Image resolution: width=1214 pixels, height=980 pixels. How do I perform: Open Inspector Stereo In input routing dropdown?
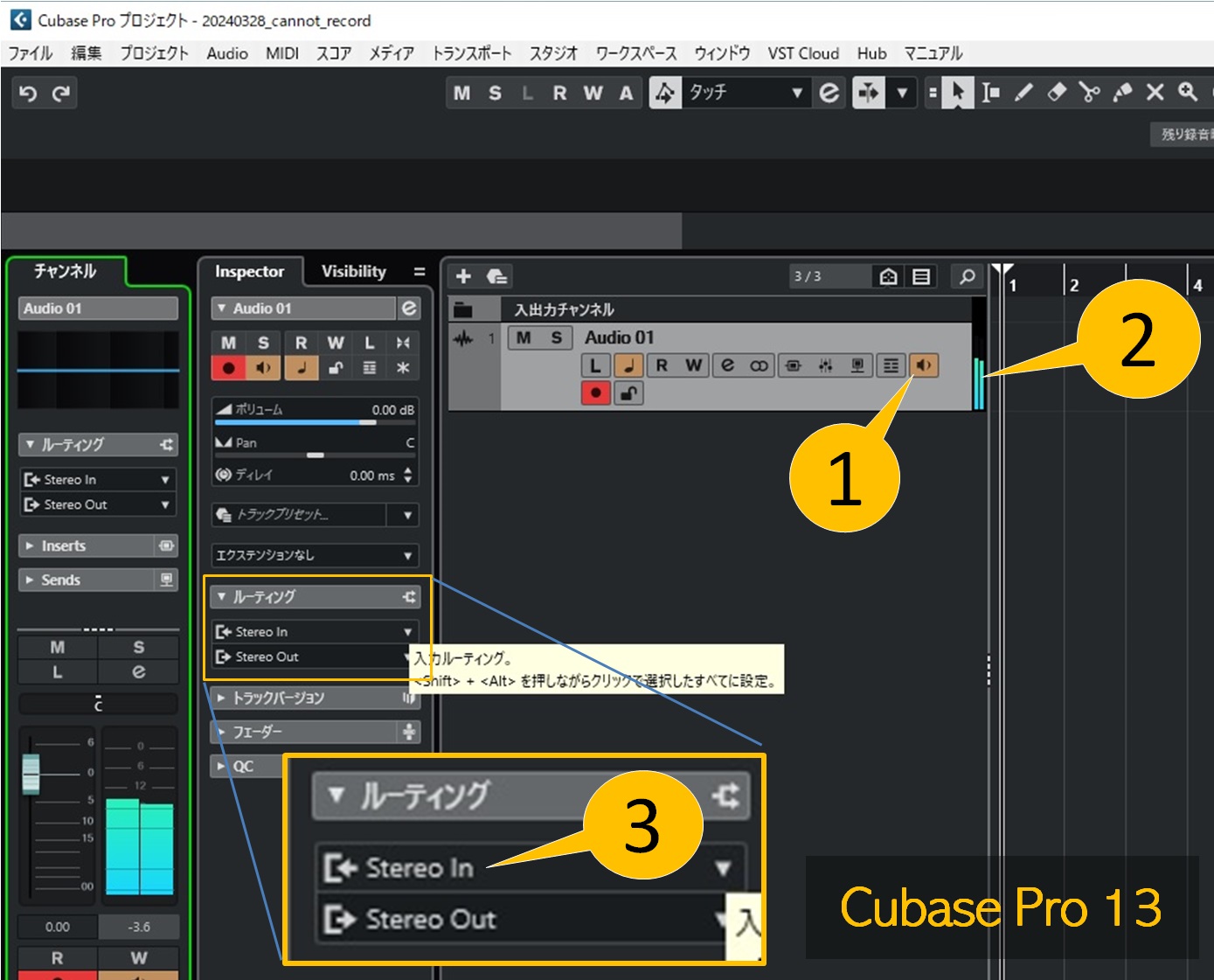point(315,631)
